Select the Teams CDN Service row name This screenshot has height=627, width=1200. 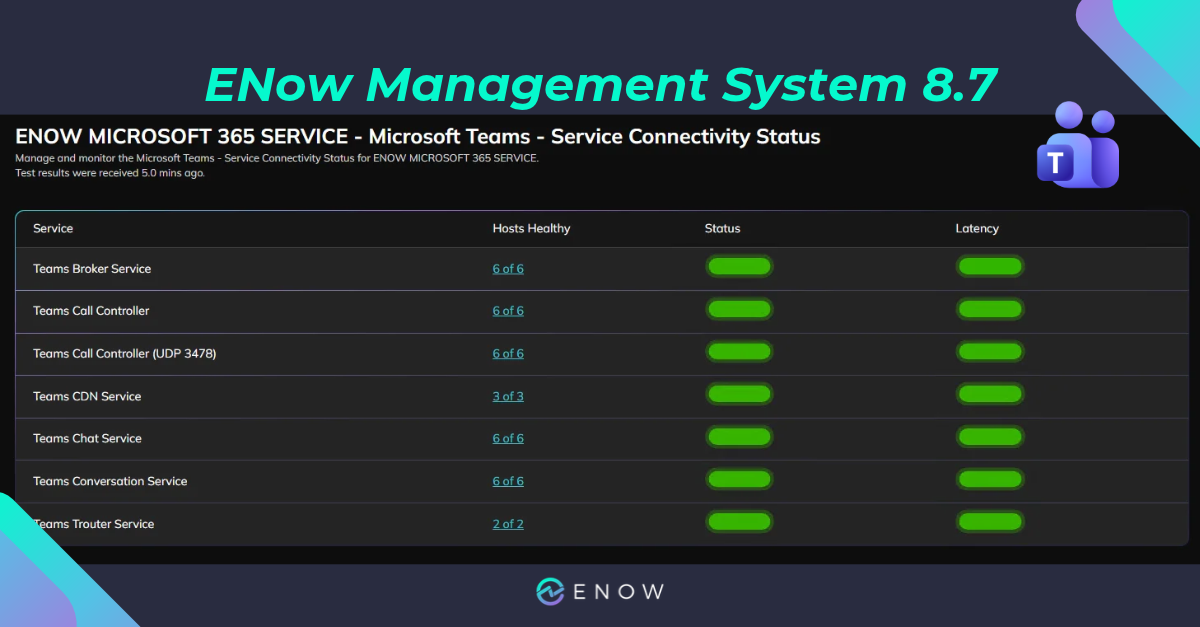[x=87, y=397]
